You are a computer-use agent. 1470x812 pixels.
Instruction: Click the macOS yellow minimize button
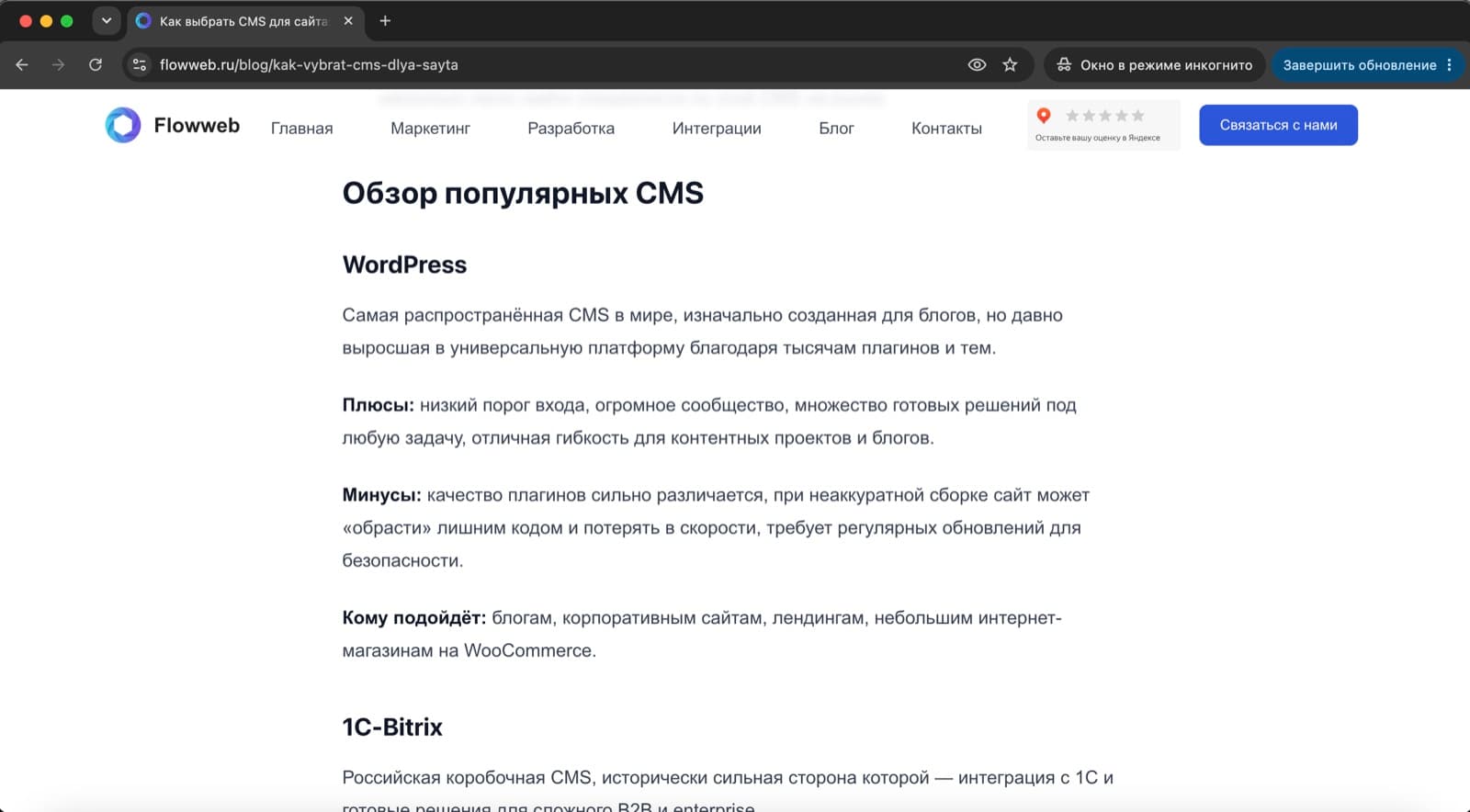point(46,21)
